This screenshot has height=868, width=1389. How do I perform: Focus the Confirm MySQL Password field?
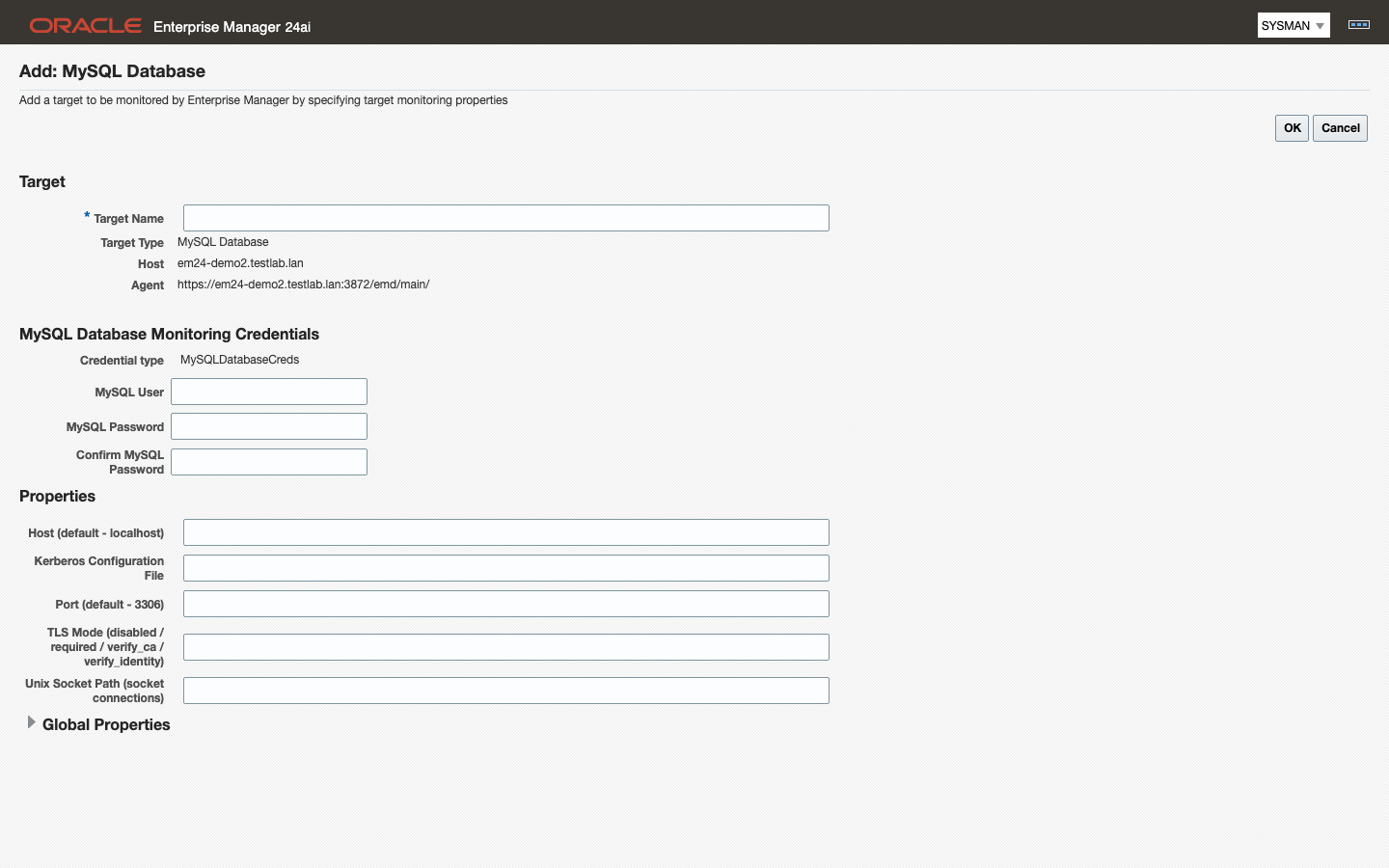[269, 462]
